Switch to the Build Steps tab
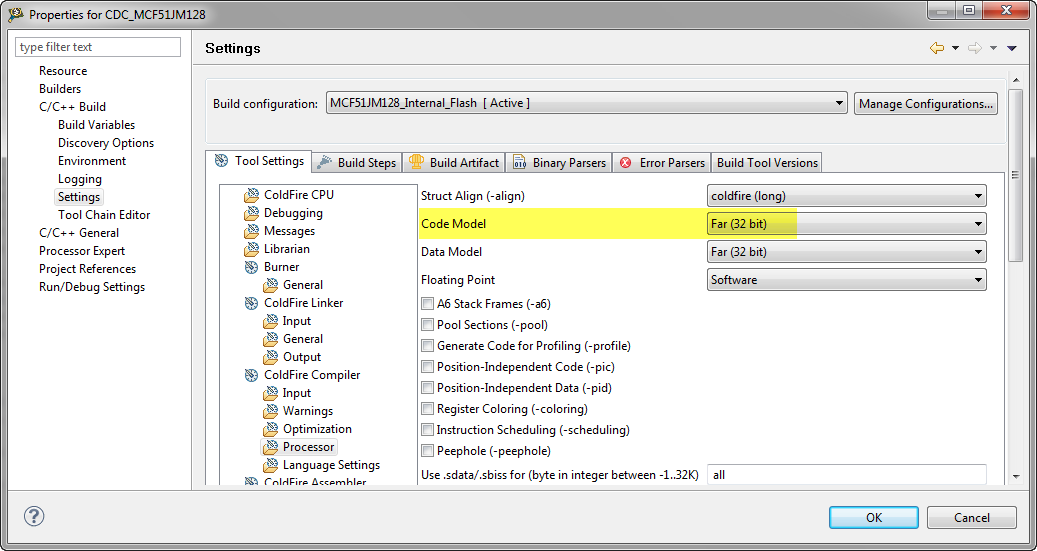The image size is (1037, 551). coord(357,163)
